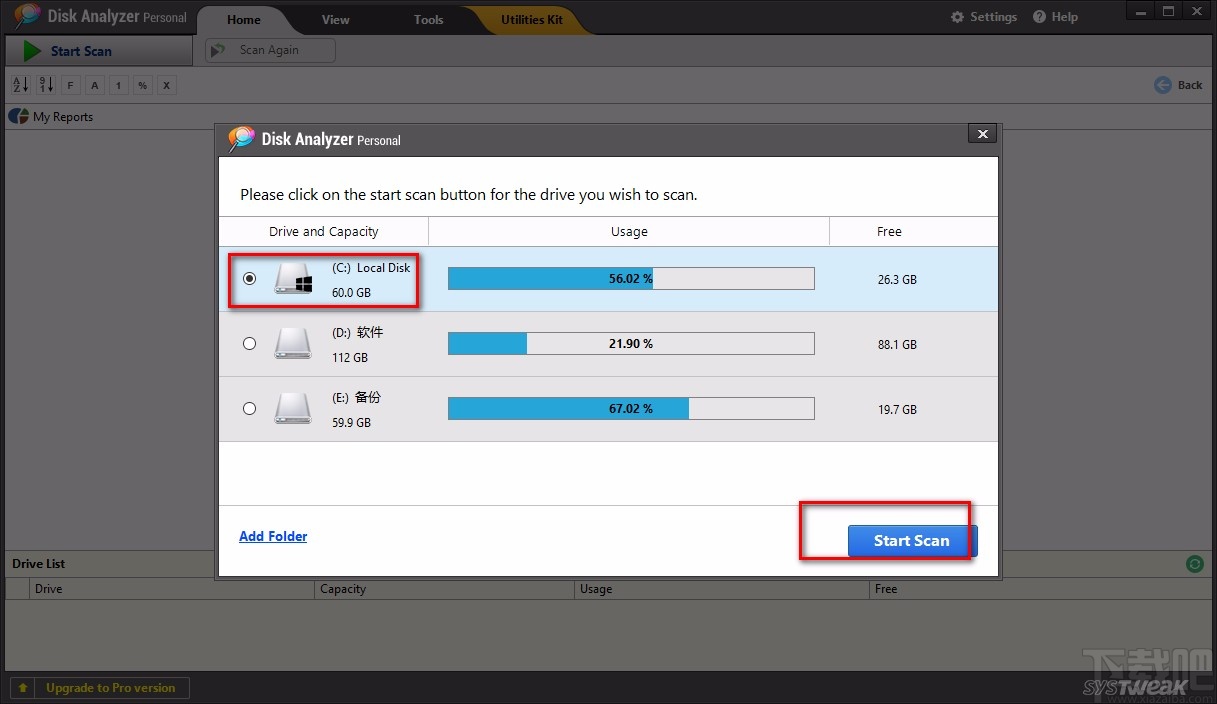Open the Tools tab

[428, 19]
